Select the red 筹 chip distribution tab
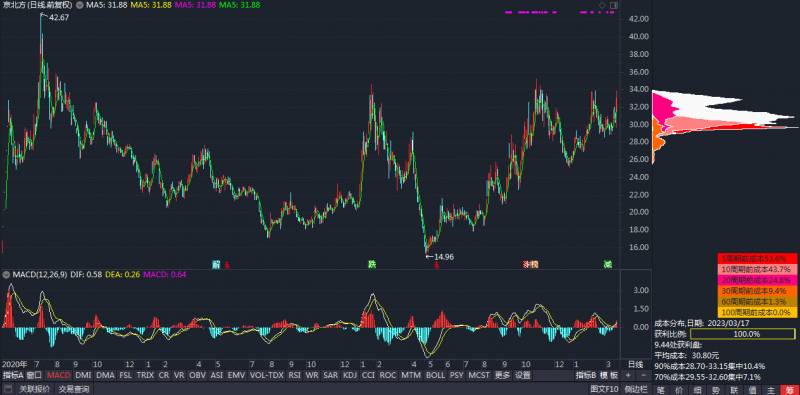This screenshot has width=800, height=395. point(790,390)
